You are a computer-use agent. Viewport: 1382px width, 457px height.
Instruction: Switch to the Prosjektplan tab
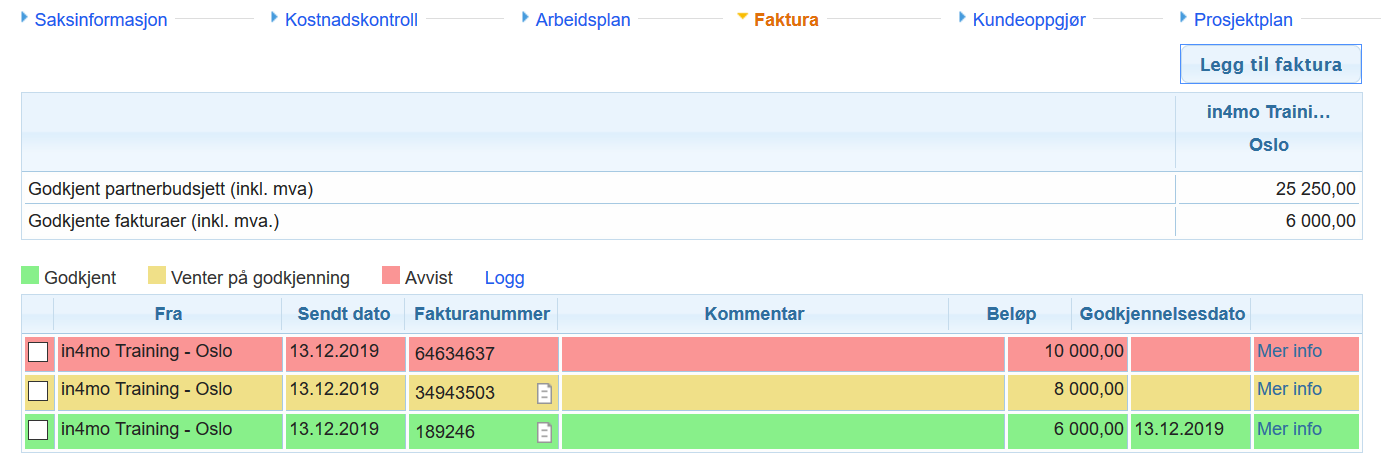point(1243,20)
